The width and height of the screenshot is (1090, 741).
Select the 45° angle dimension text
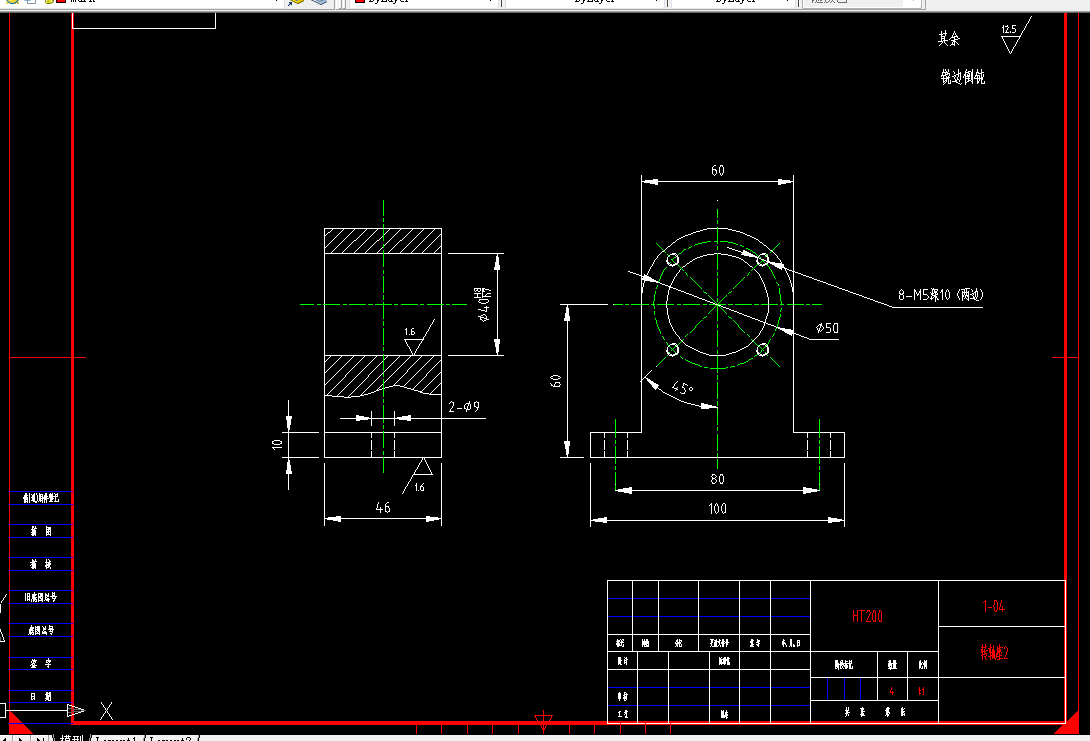(682, 388)
